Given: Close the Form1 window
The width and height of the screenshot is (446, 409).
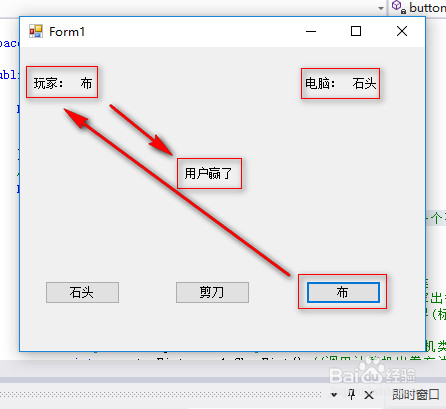Looking at the screenshot, I should [x=402, y=31].
